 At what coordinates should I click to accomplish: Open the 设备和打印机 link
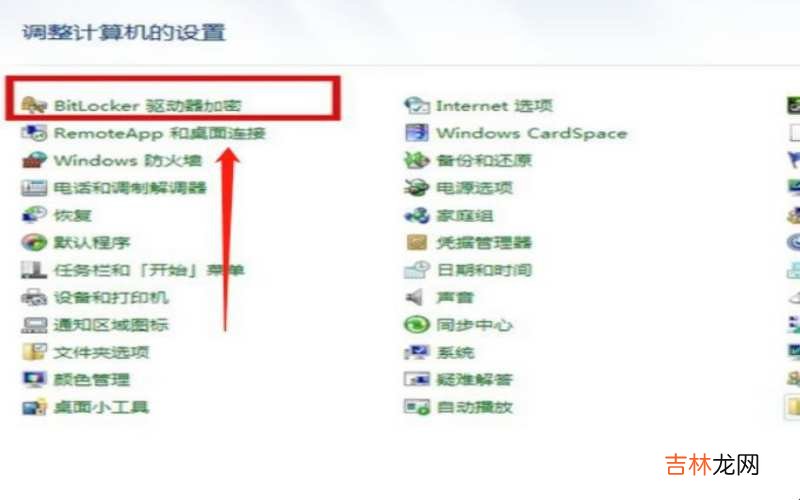point(111,297)
